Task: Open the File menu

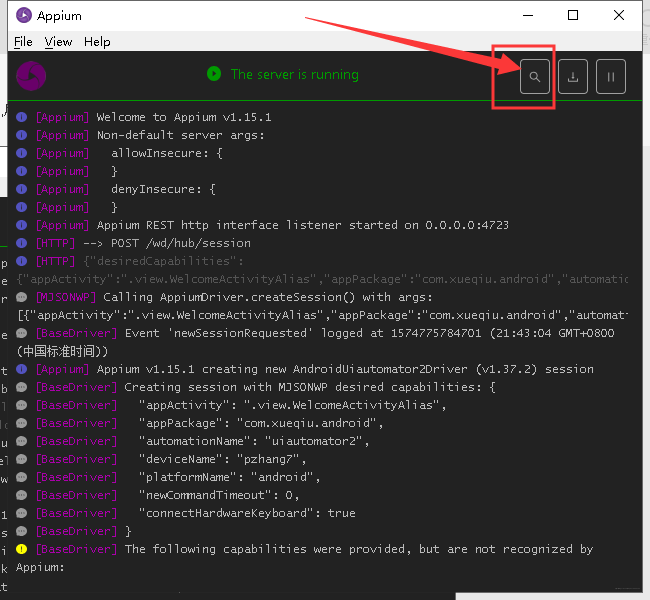Action: pos(23,42)
